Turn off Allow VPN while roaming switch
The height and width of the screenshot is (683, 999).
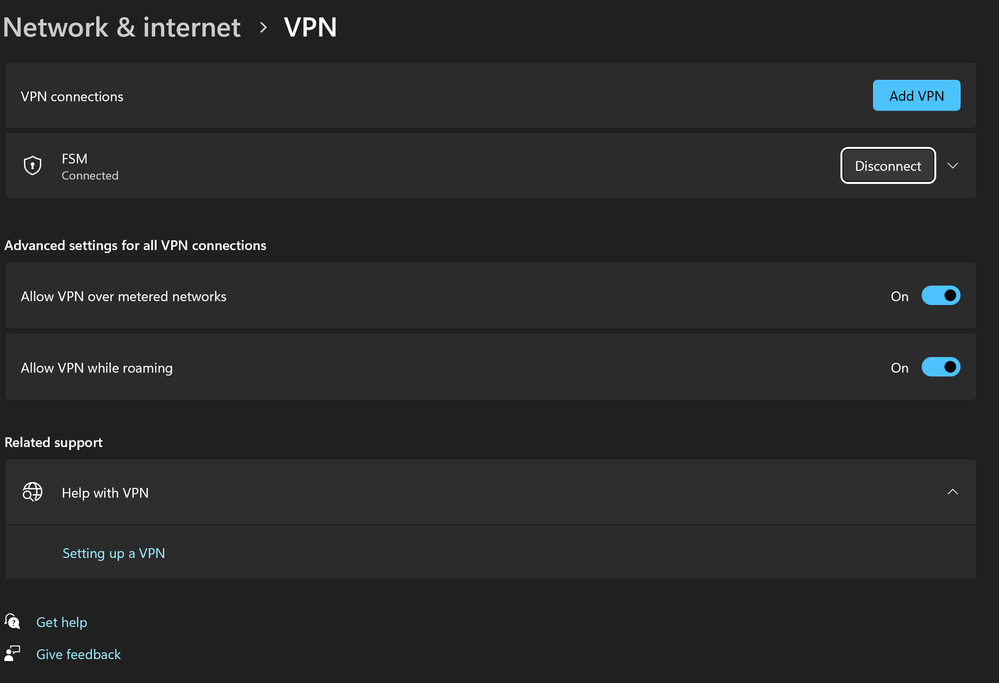tap(940, 367)
